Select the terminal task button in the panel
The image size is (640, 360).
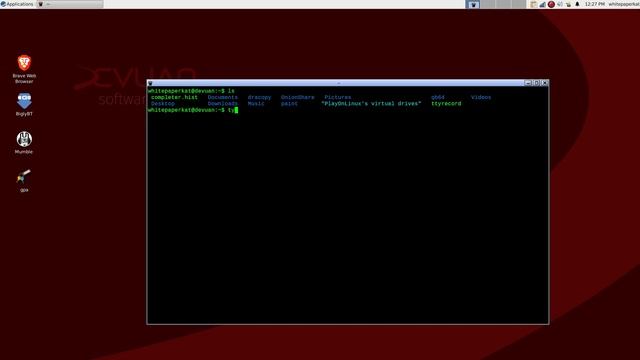tap(70, 4)
